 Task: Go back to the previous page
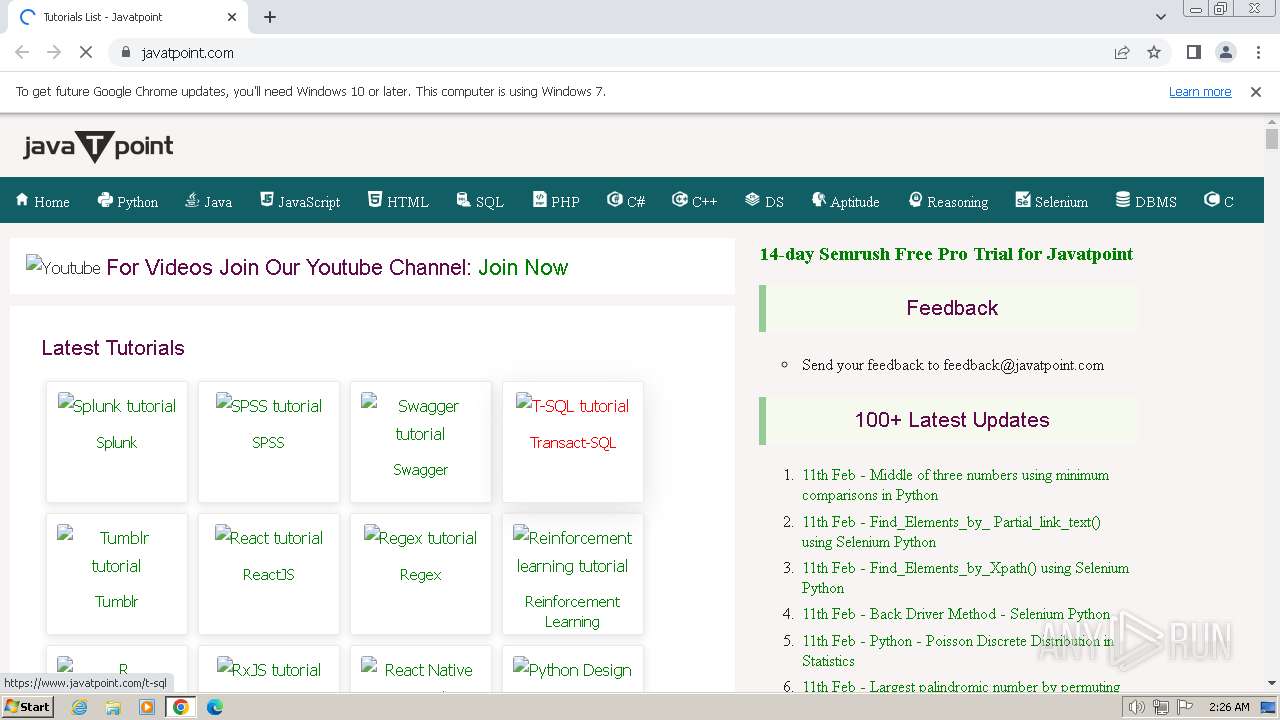click(x=22, y=52)
